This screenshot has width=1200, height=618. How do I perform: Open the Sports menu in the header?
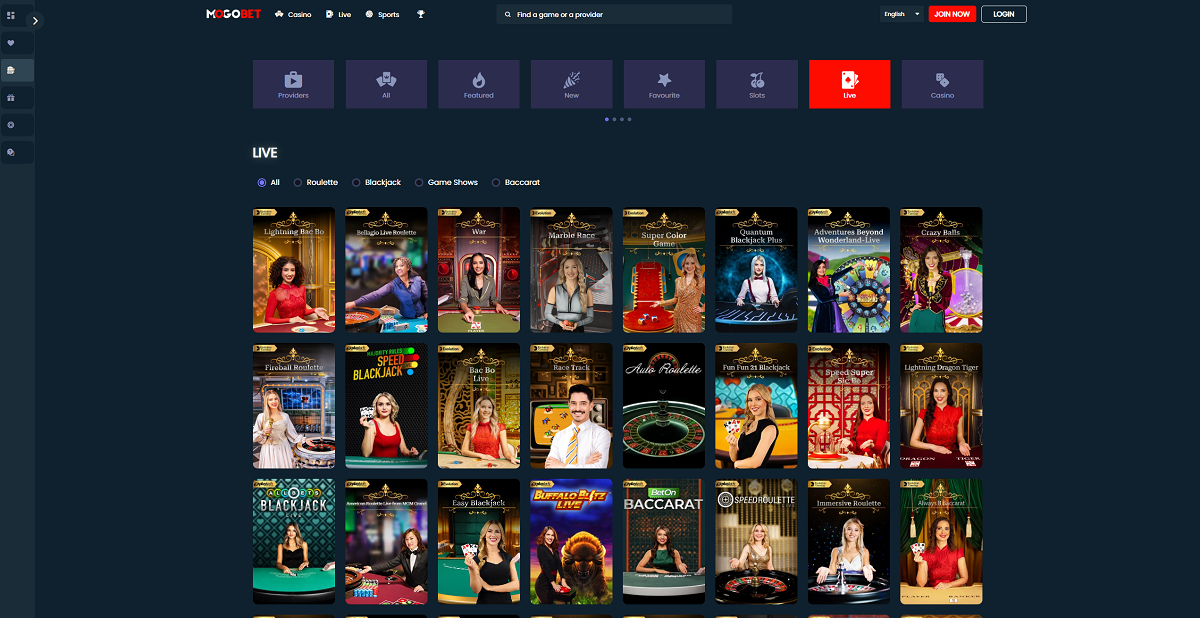[383, 15]
